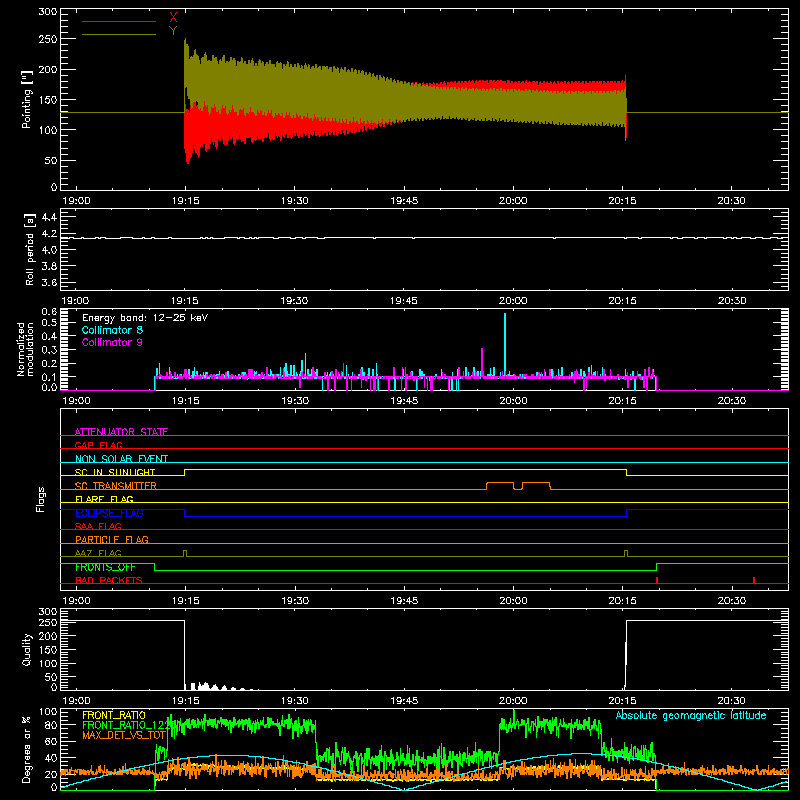The width and height of the screenshot is (800, 800).
Task: Click the 19:15 tick label below Pointing plot
Action: 185,201
